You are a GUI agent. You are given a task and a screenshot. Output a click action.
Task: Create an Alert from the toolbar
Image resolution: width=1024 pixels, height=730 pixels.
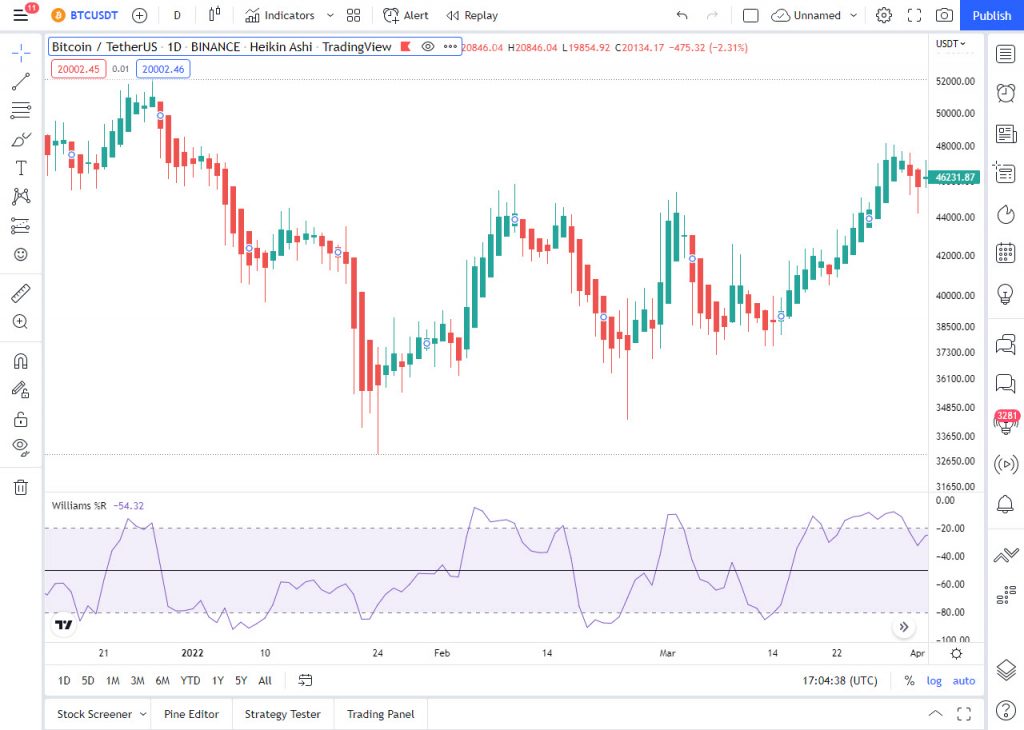coord(406,15)
